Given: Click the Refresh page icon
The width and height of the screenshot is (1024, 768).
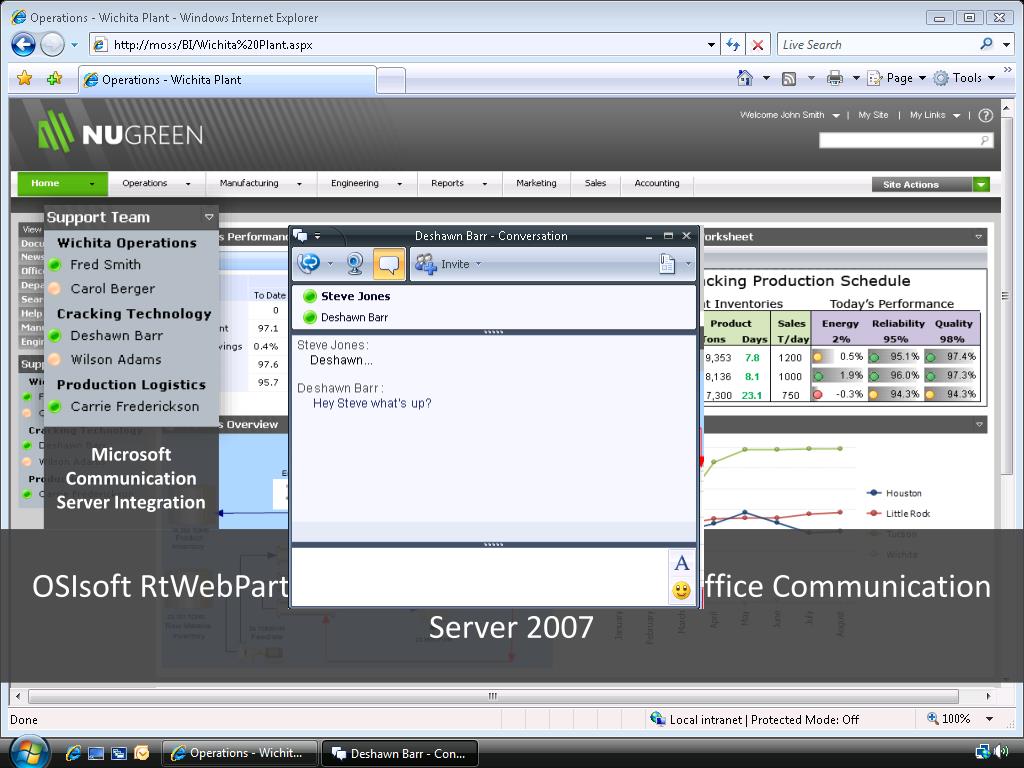Looking at the screenshot, I should pos(733,44).
